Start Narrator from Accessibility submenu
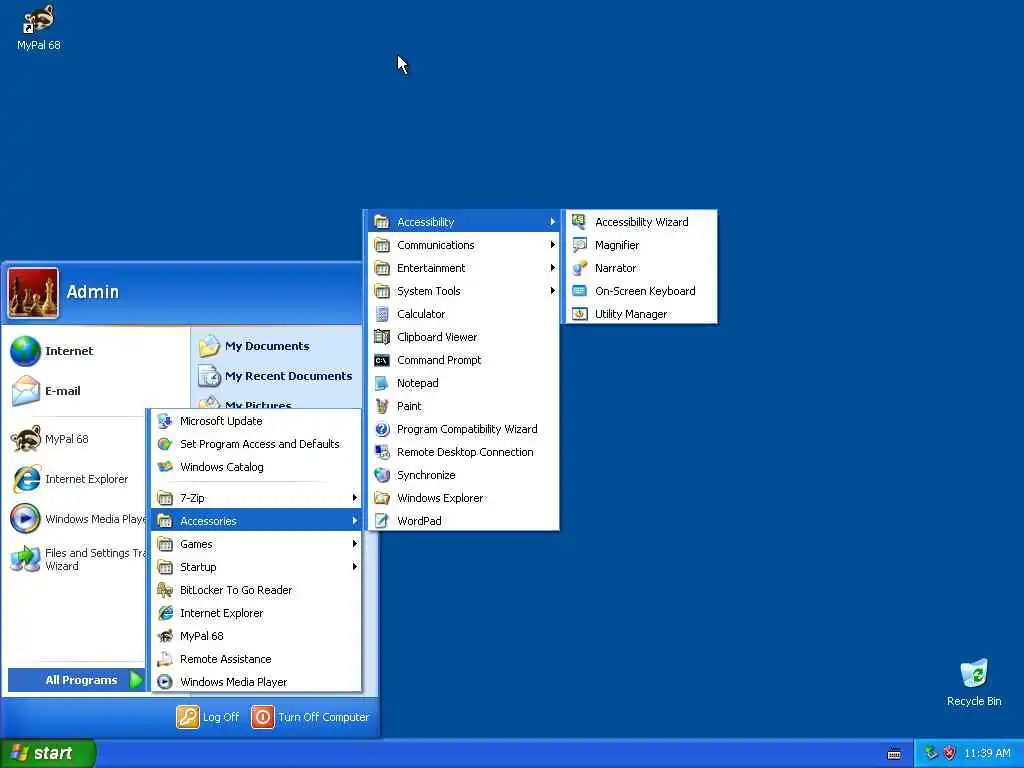This screenshot has height=768, width=1024. 641,268
